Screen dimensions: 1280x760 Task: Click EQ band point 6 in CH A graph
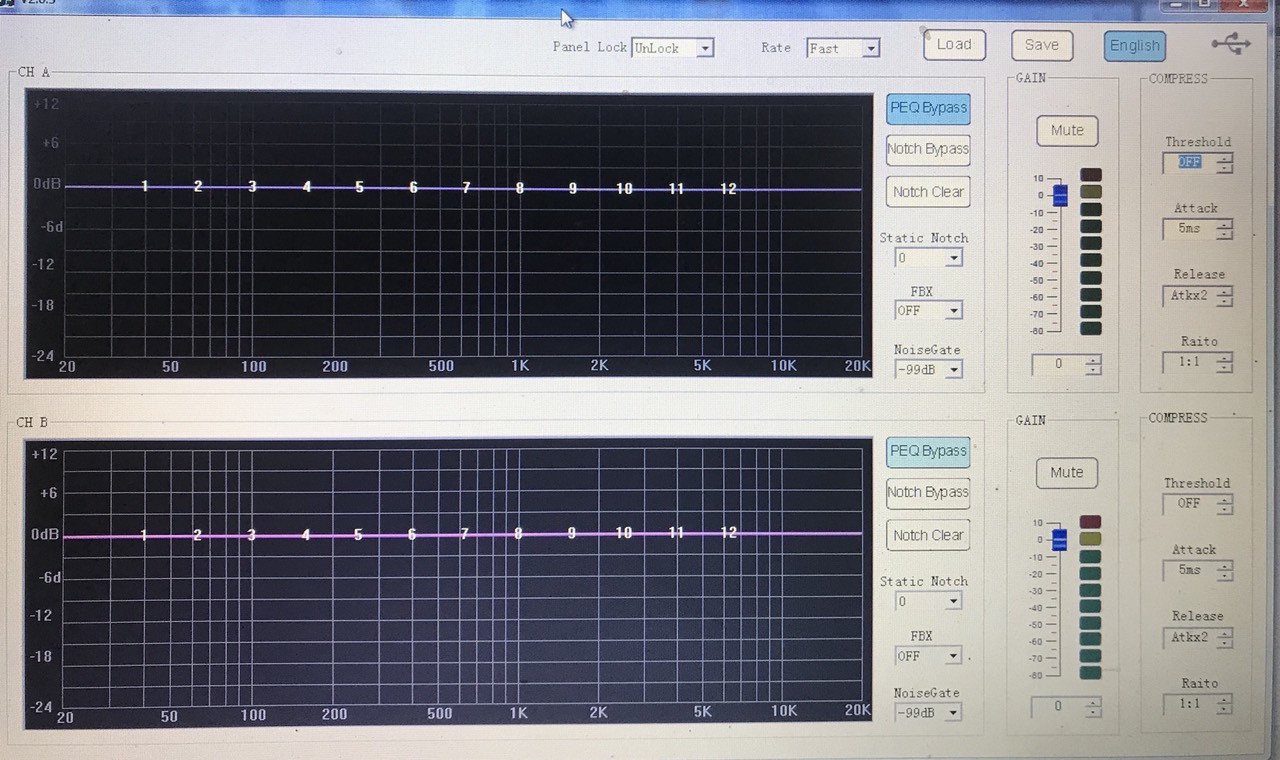(413, 187)
